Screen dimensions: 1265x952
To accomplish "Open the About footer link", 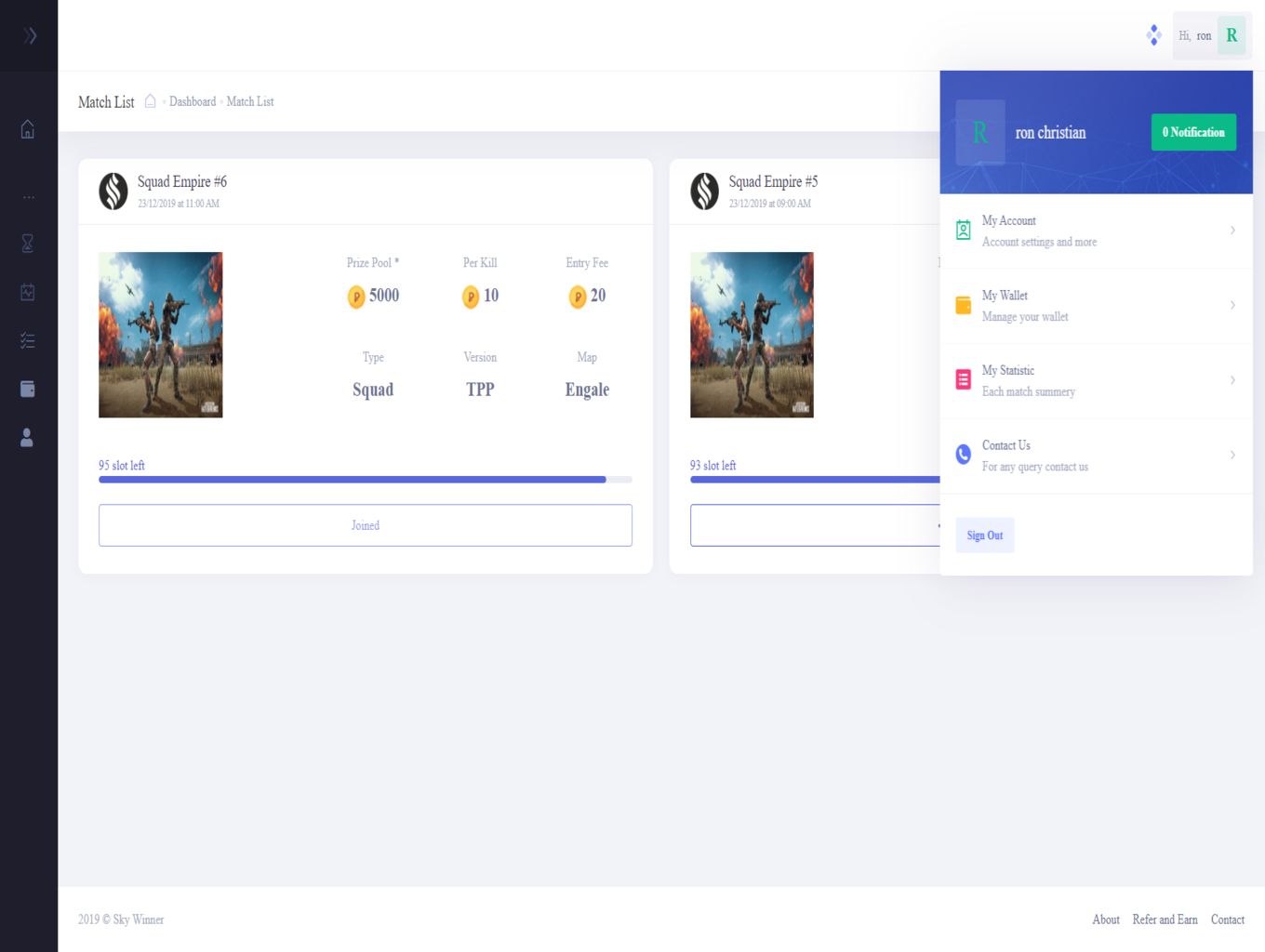I will point(1106,919).
